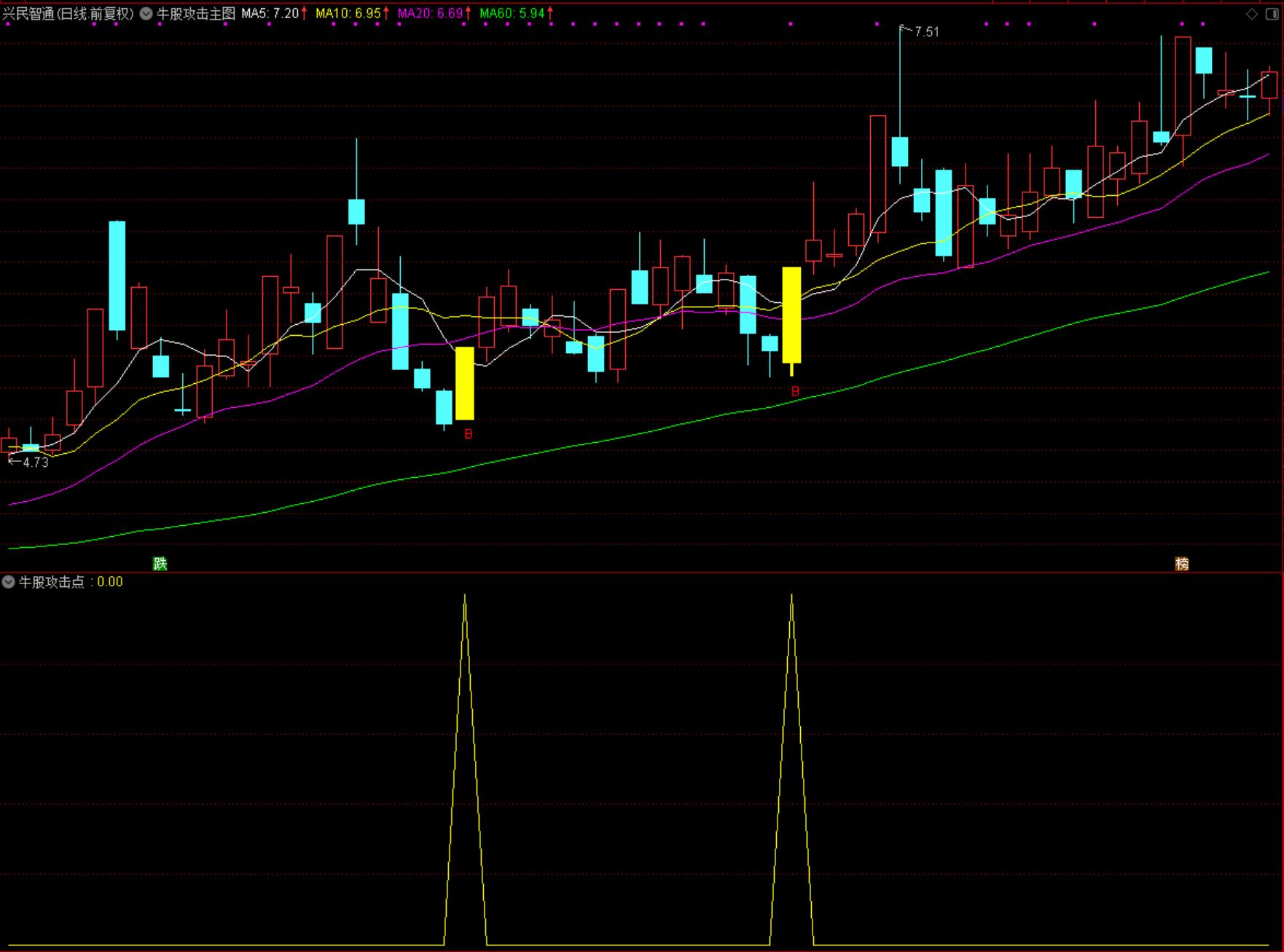Click the green 跌 event marker
The height and width of the screenshot is (952, 1284).
coord(160,563)
